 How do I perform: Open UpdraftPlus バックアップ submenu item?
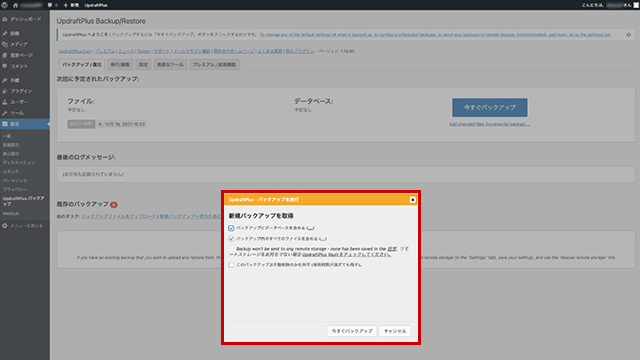[x=23, y=201]
